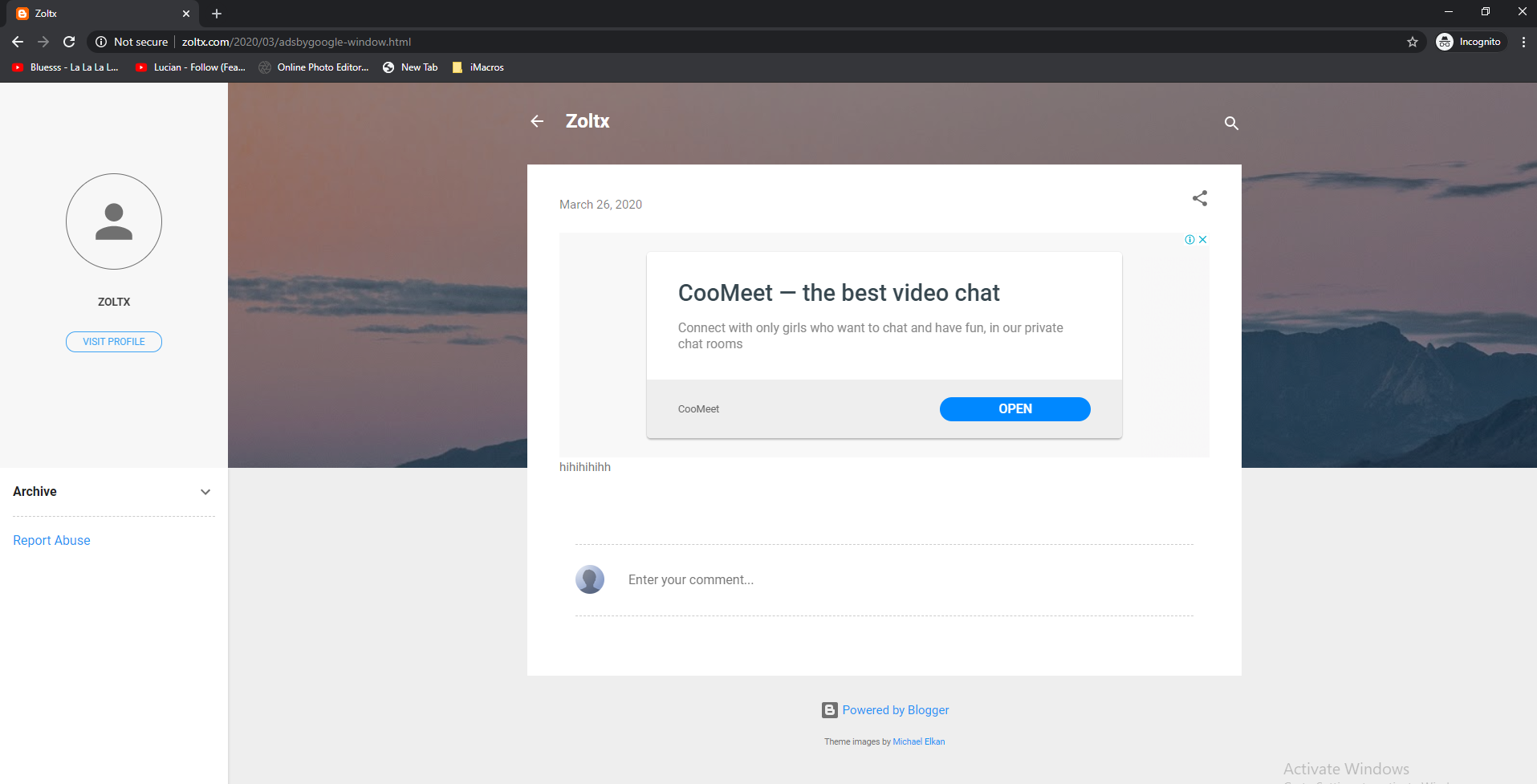Click the blog back arrow beside Zoltx
Screen dimensions: 1537x784
(x=537, y=121)
